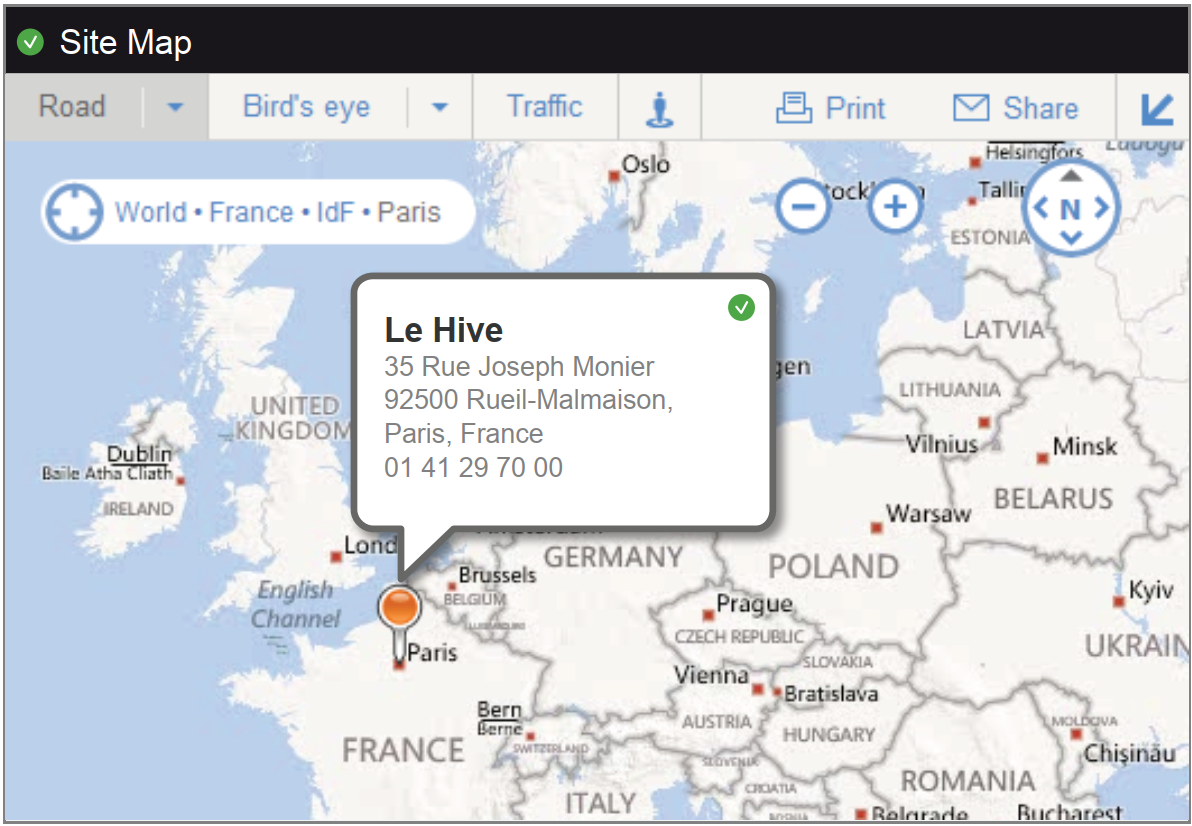Rotate the map right with the compass arrow
Image resolution: width=1192 pixels, height=826 pixels.
tap(1102, 207)
